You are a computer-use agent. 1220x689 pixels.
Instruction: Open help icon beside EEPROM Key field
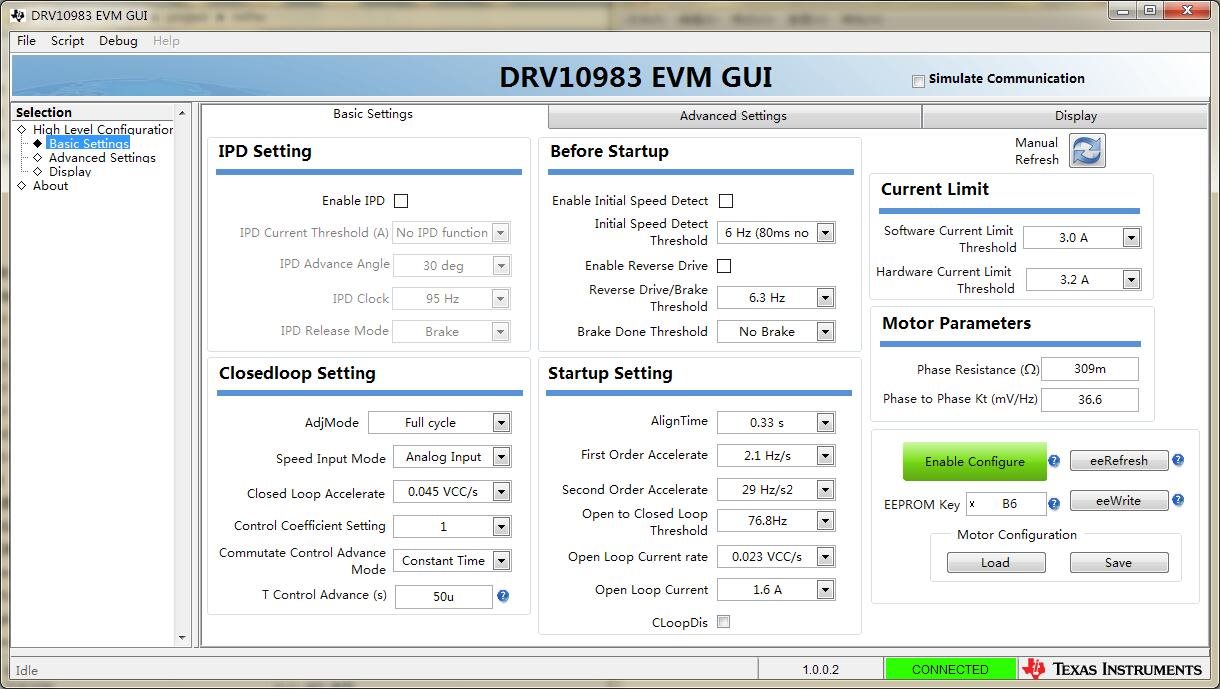(1054, 503)
